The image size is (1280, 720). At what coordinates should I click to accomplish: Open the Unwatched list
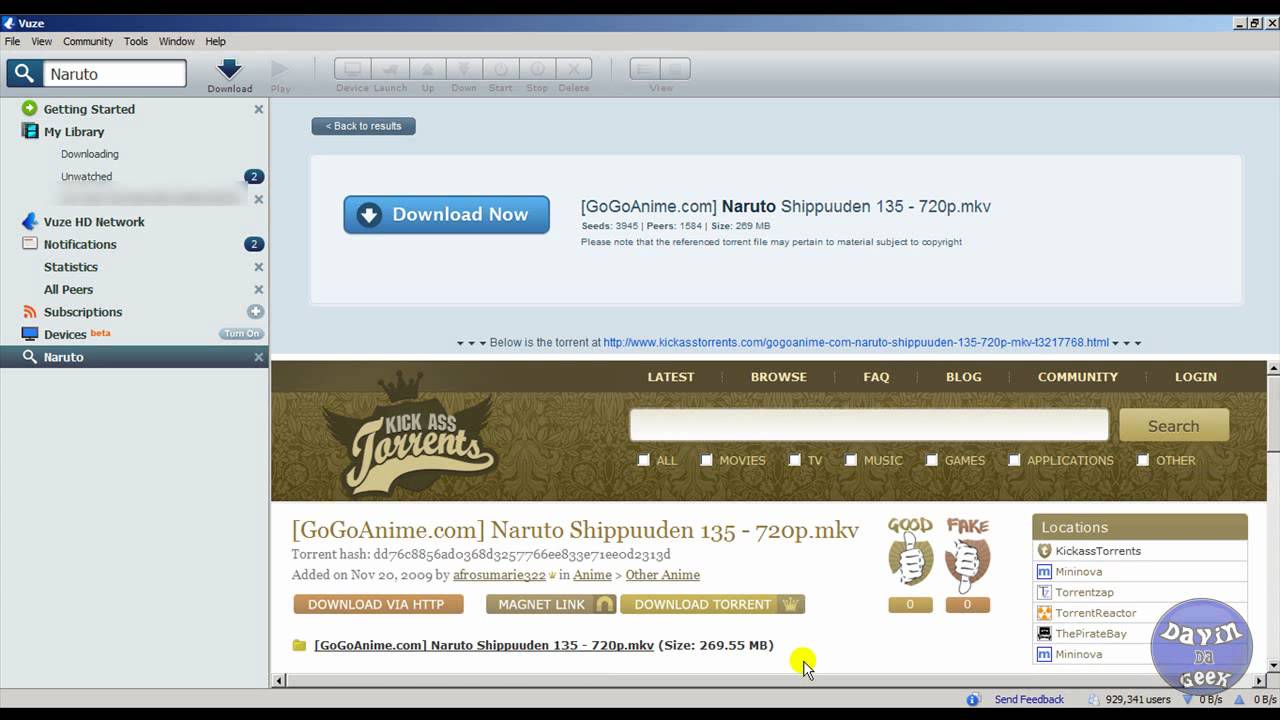tap(86, 177)
